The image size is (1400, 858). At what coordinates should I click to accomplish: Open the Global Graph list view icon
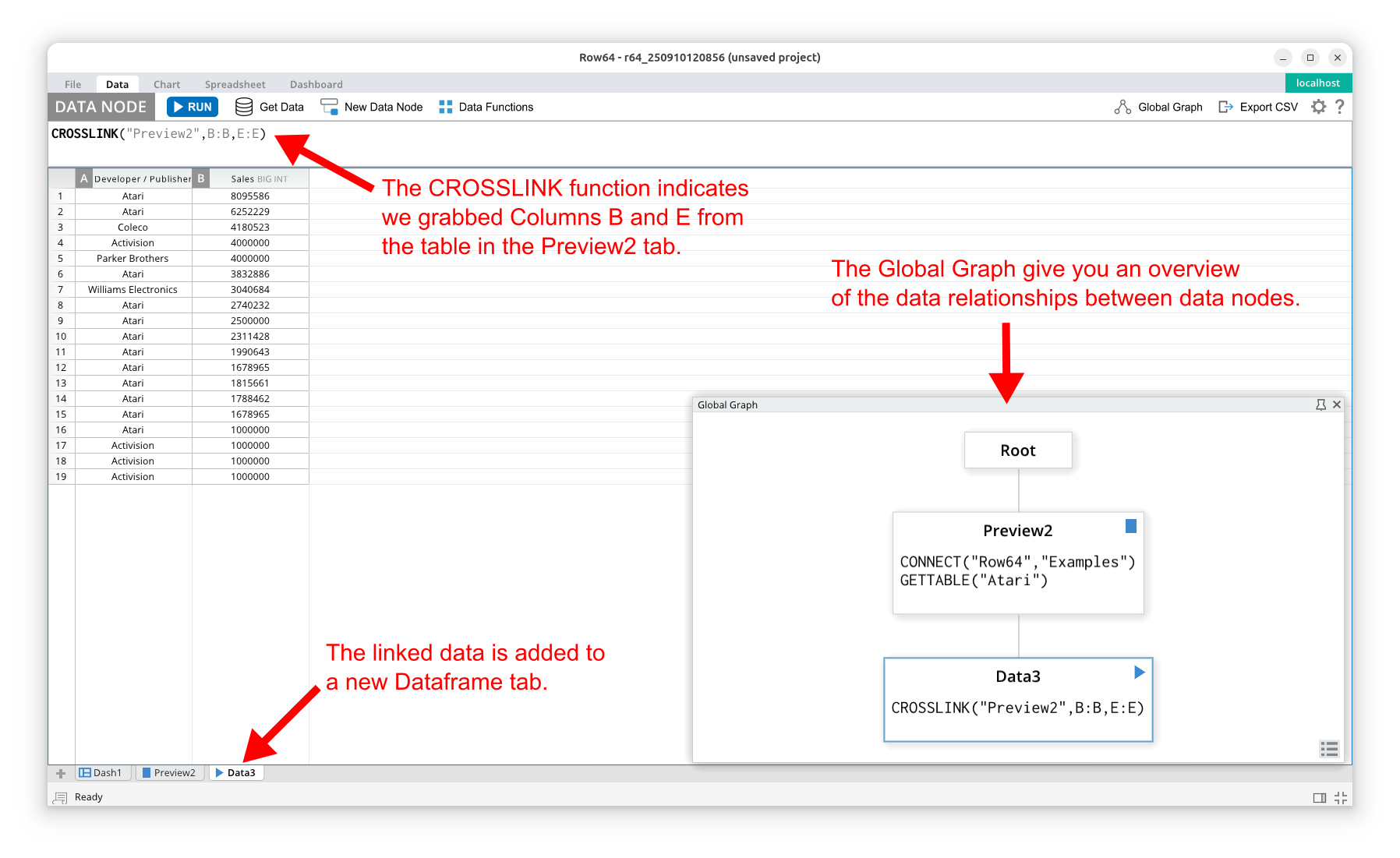pos(1329,749)
